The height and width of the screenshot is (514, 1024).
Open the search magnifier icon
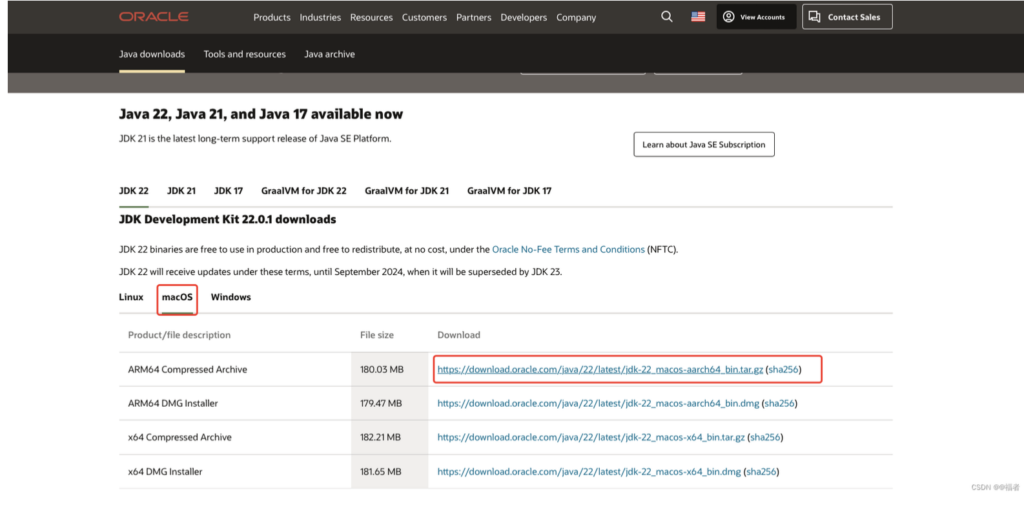pyautogui.click(x=666, y=16)
